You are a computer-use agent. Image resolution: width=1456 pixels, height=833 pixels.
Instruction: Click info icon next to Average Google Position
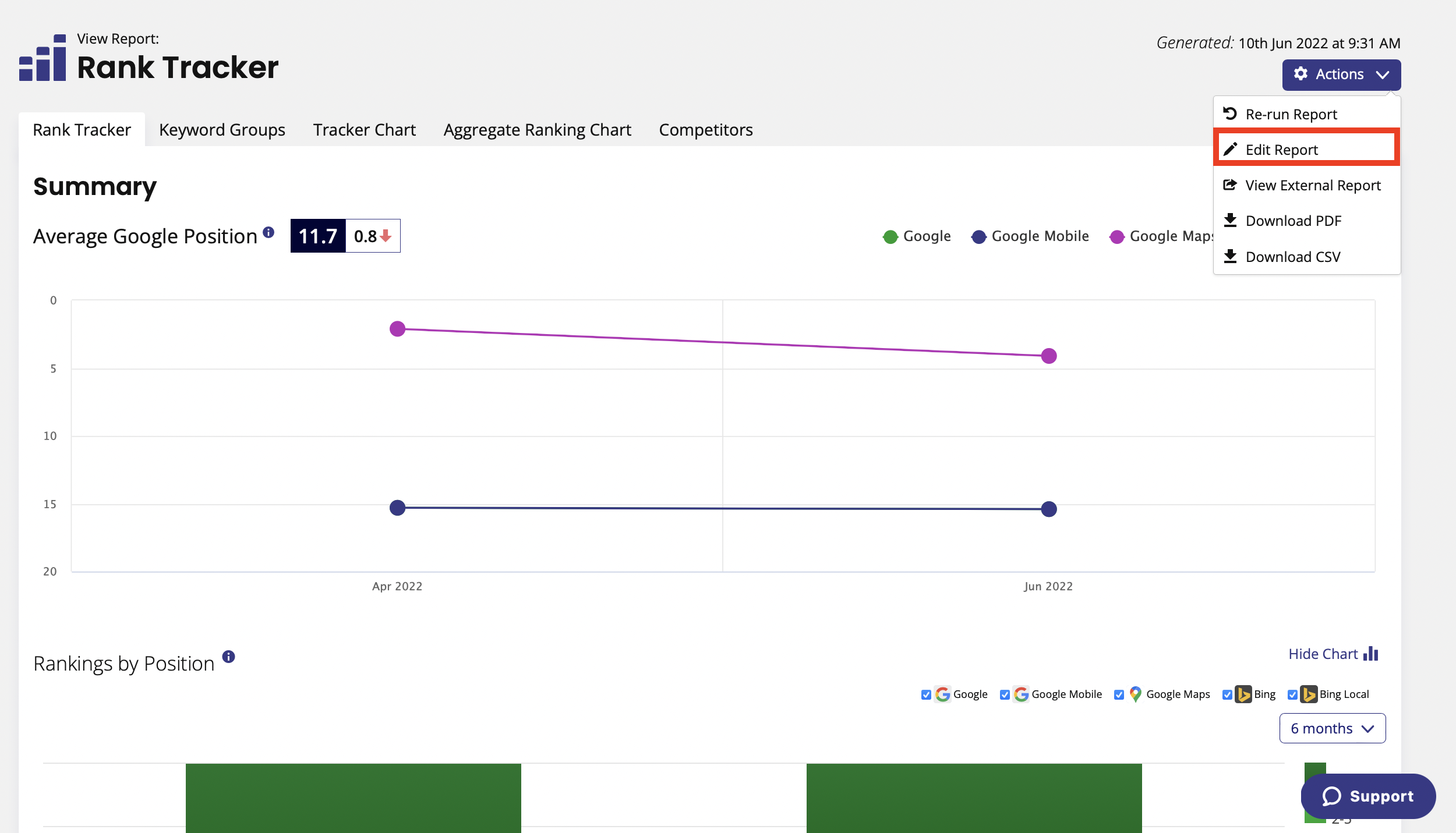point(268,232)
